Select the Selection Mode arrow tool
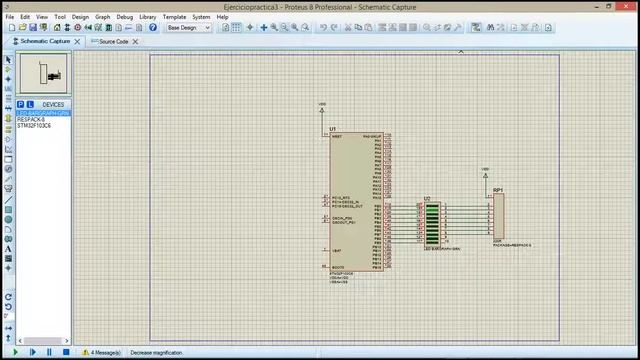The height and width of the screenshot is (360, 640). (8, 60)
